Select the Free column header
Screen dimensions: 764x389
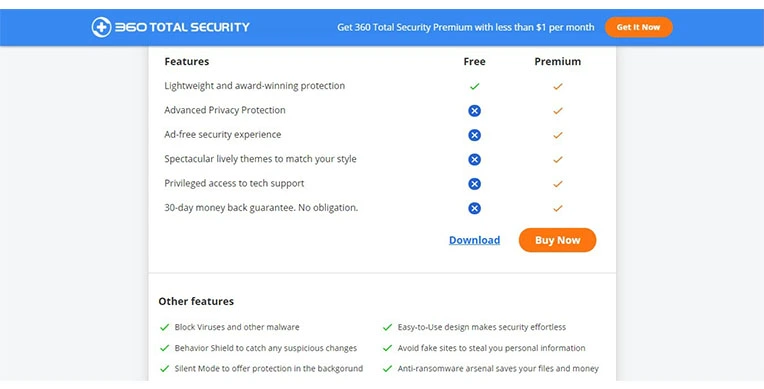474,61
